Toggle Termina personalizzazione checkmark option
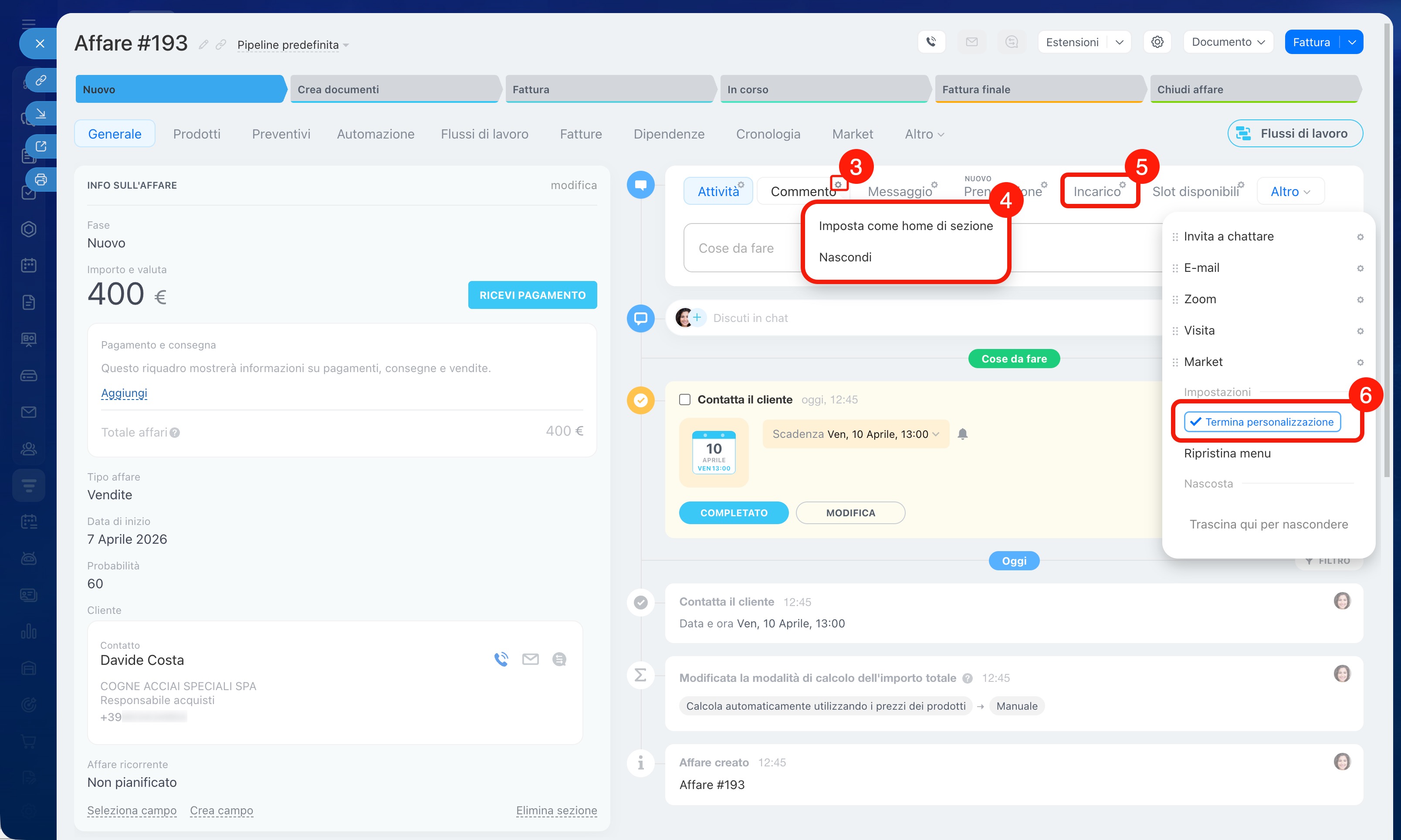1401x840 pixels. coord(1262,422)
